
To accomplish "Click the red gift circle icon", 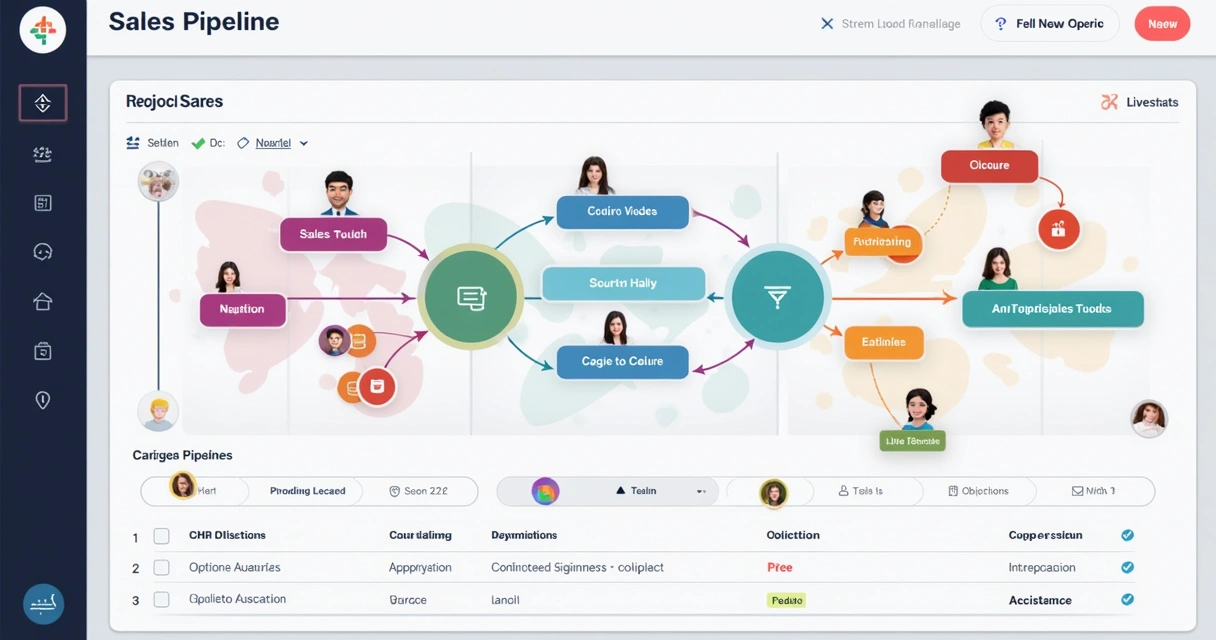I will coord(1058,229).
